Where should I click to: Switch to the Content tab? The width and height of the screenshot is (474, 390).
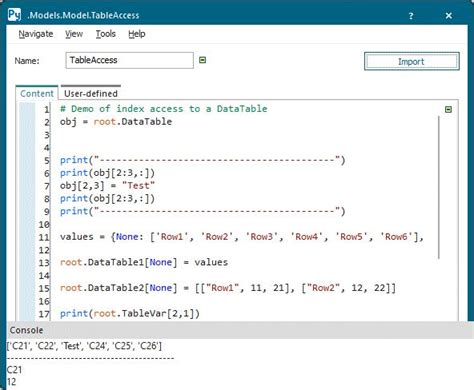[37, 93]
